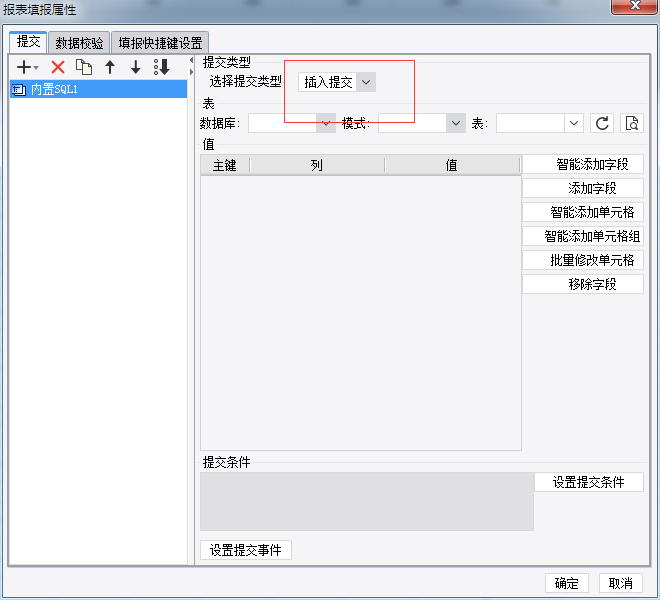This screenshot has height=600, width=660.
Task: Delete selected item with red X icon
Action: (58, 67)
